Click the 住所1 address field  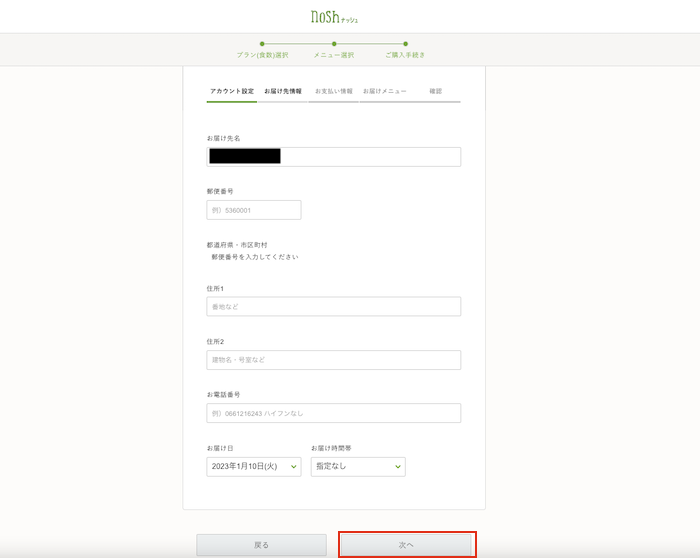[333, 307]
